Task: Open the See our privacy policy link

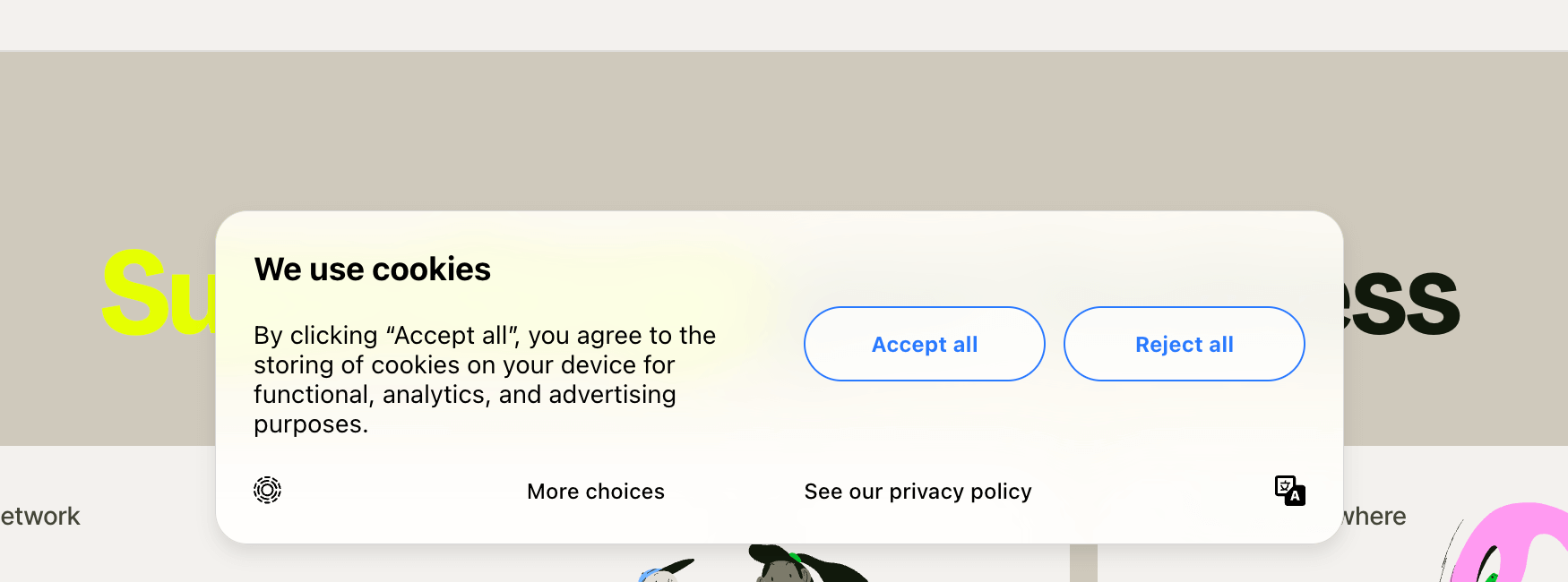Action: pyautogui.click(x=918, y=492)
